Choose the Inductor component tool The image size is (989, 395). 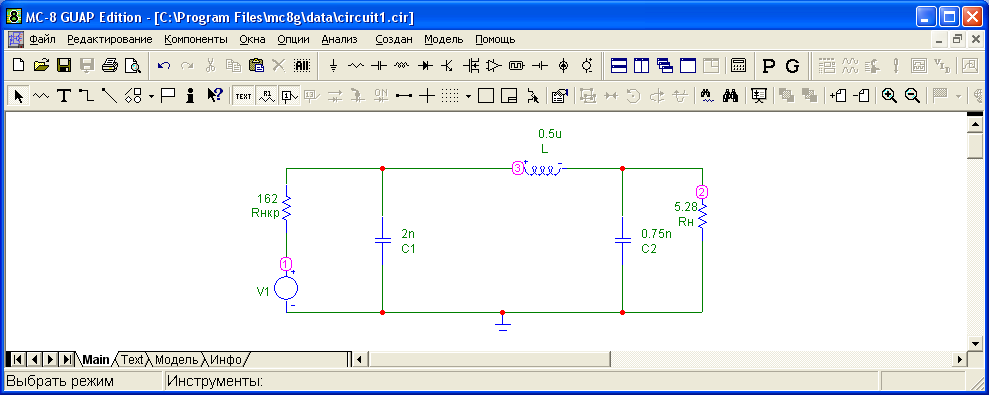point(401,65)
